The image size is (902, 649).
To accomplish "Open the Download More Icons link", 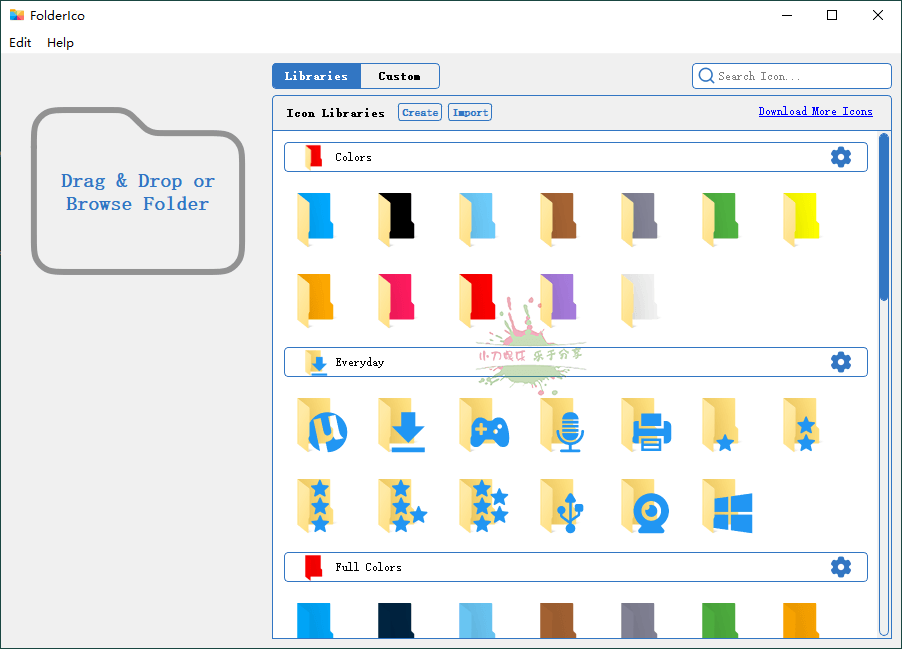I will (x=815, y=111).
